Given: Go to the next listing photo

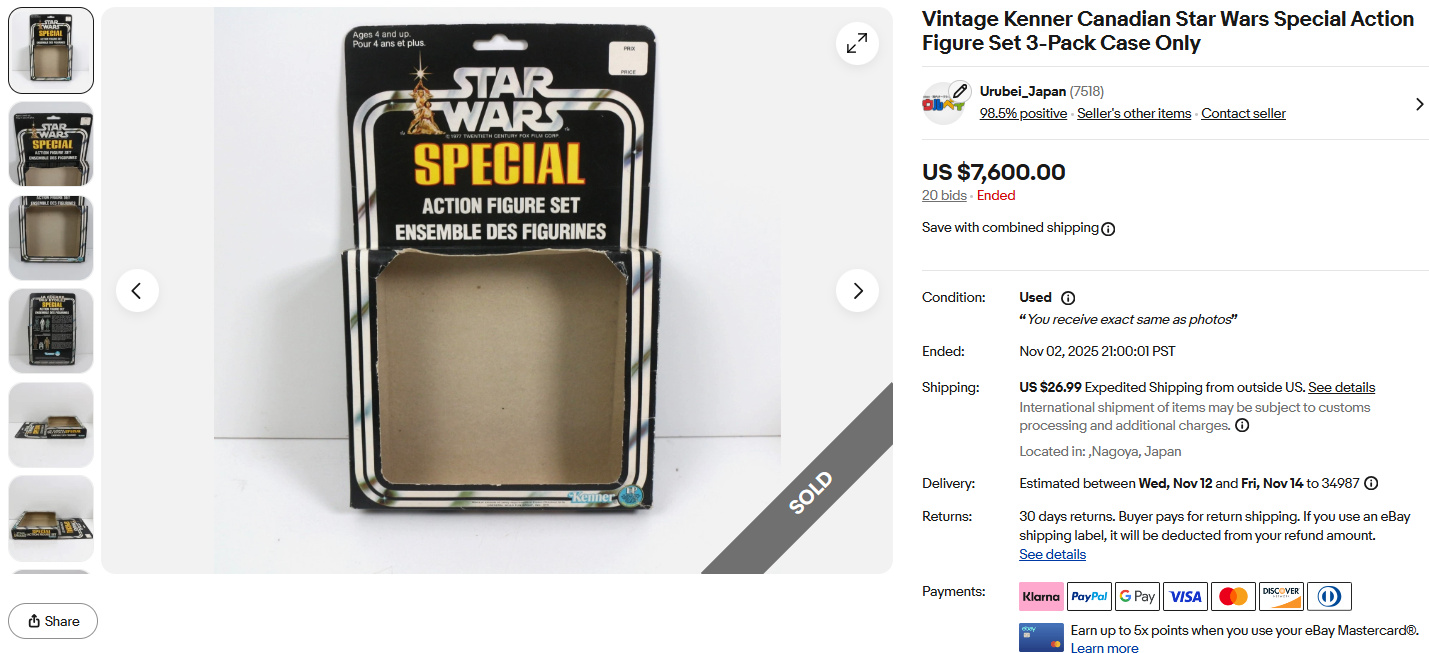Looking at the screenshot, I should (857, 291).
